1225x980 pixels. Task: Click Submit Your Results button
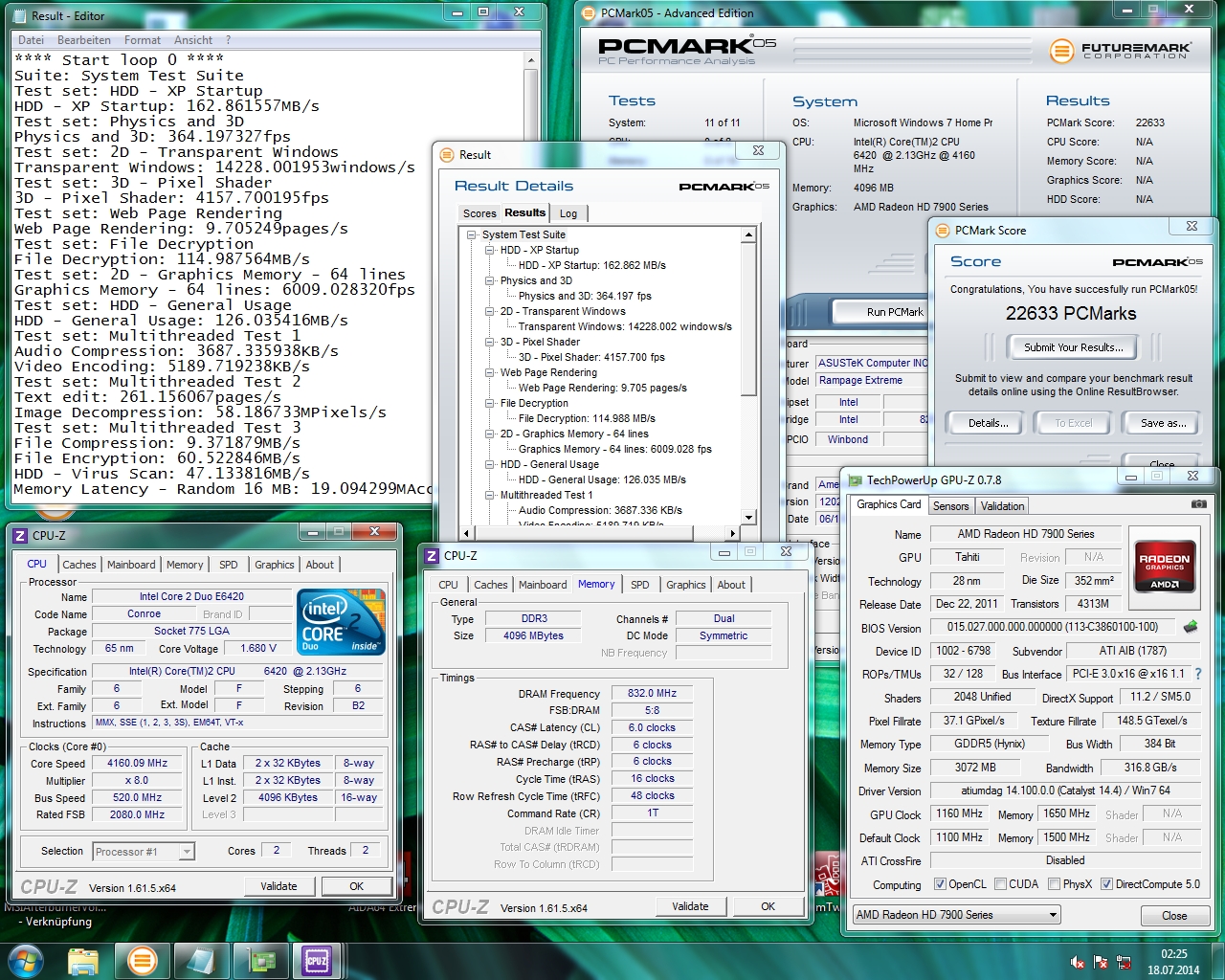(1073, 347)
